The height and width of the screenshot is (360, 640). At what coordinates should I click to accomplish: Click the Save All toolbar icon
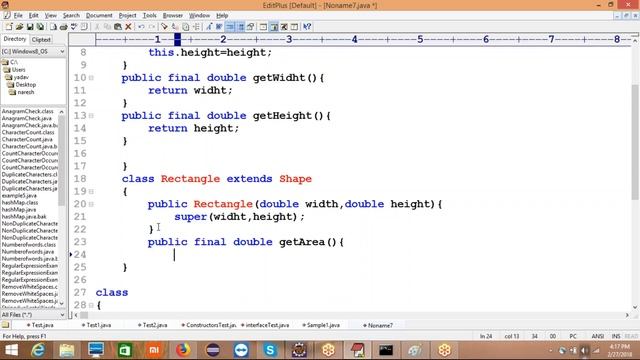click(x=40, y=27)
